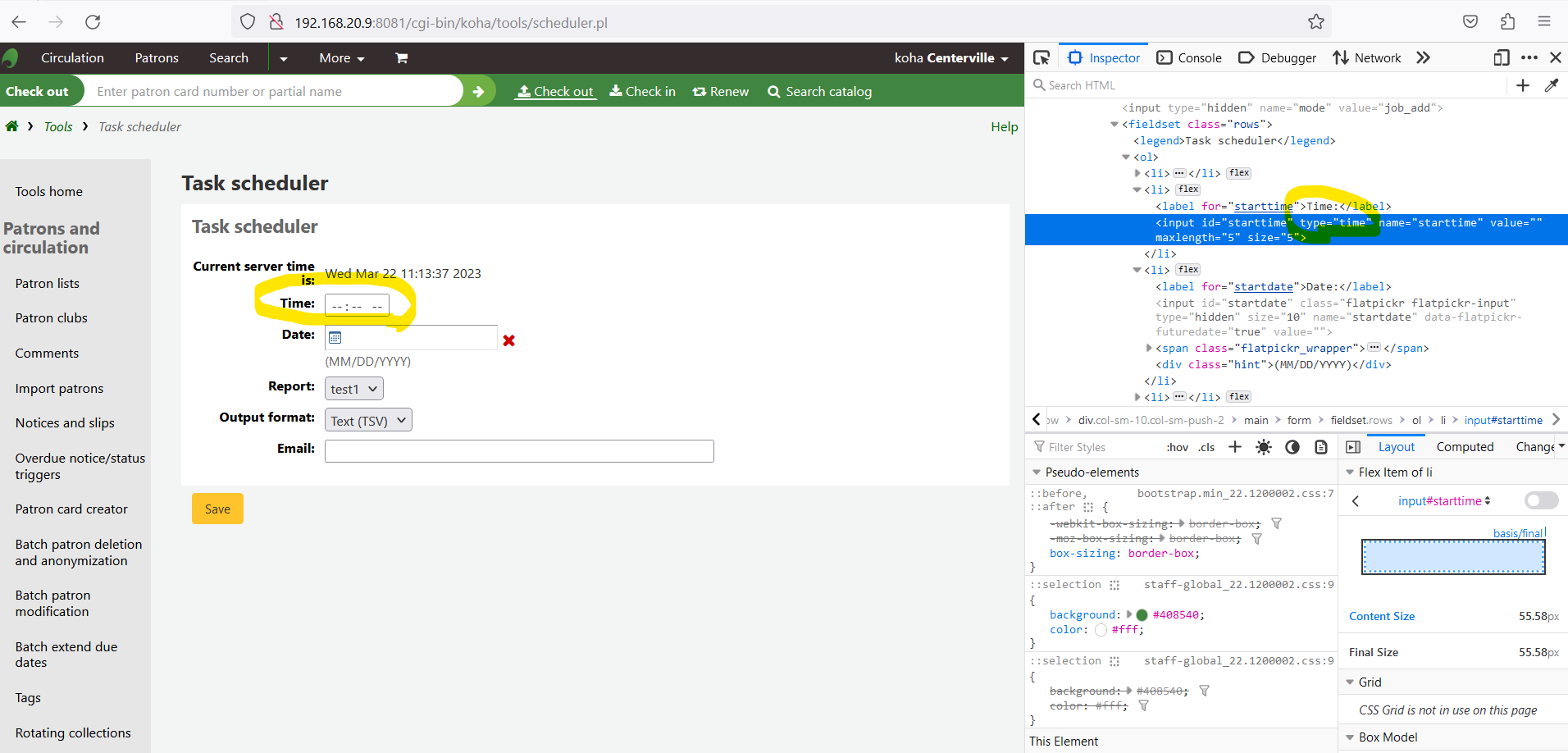
Task: Toggle the .cls class panel button
Action: tap(1206, 447)
